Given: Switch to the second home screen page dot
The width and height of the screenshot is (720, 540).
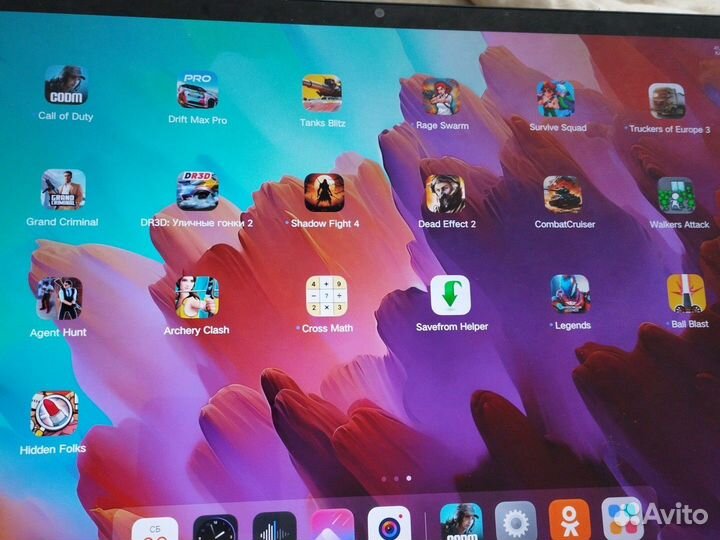Looking at the screenshot, I should tap(396, 478).
